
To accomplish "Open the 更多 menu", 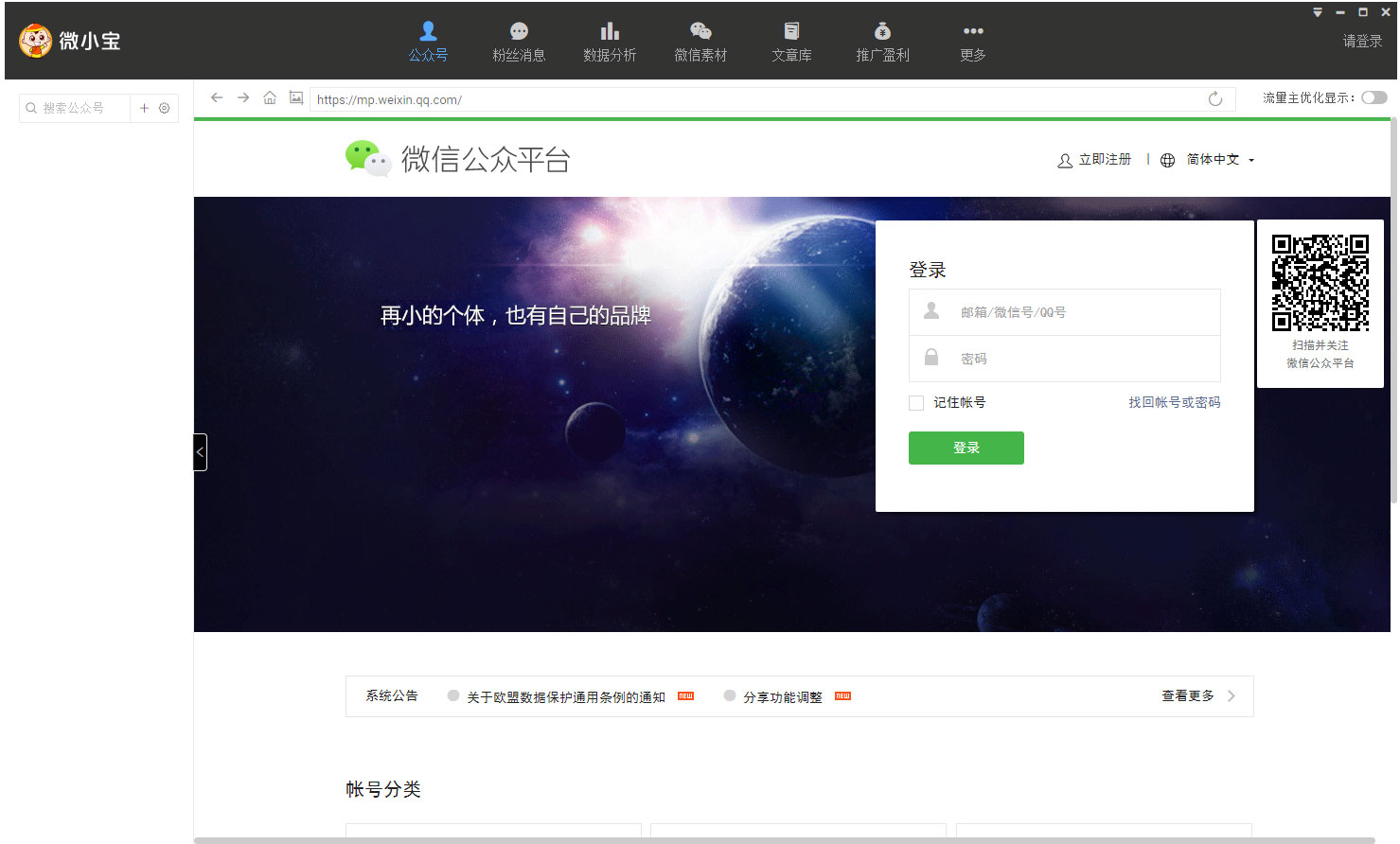I will click(x=972, y=43).
